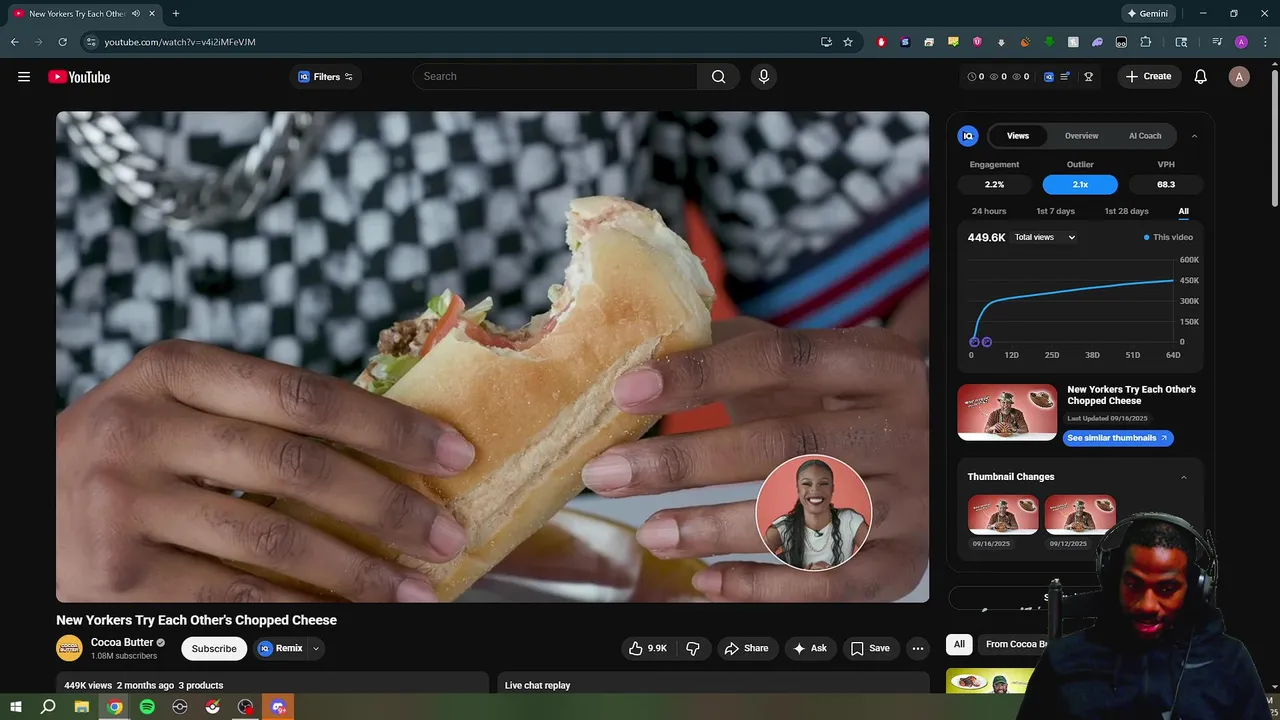Open the Chrome three-dot menu

[1265, 42]
